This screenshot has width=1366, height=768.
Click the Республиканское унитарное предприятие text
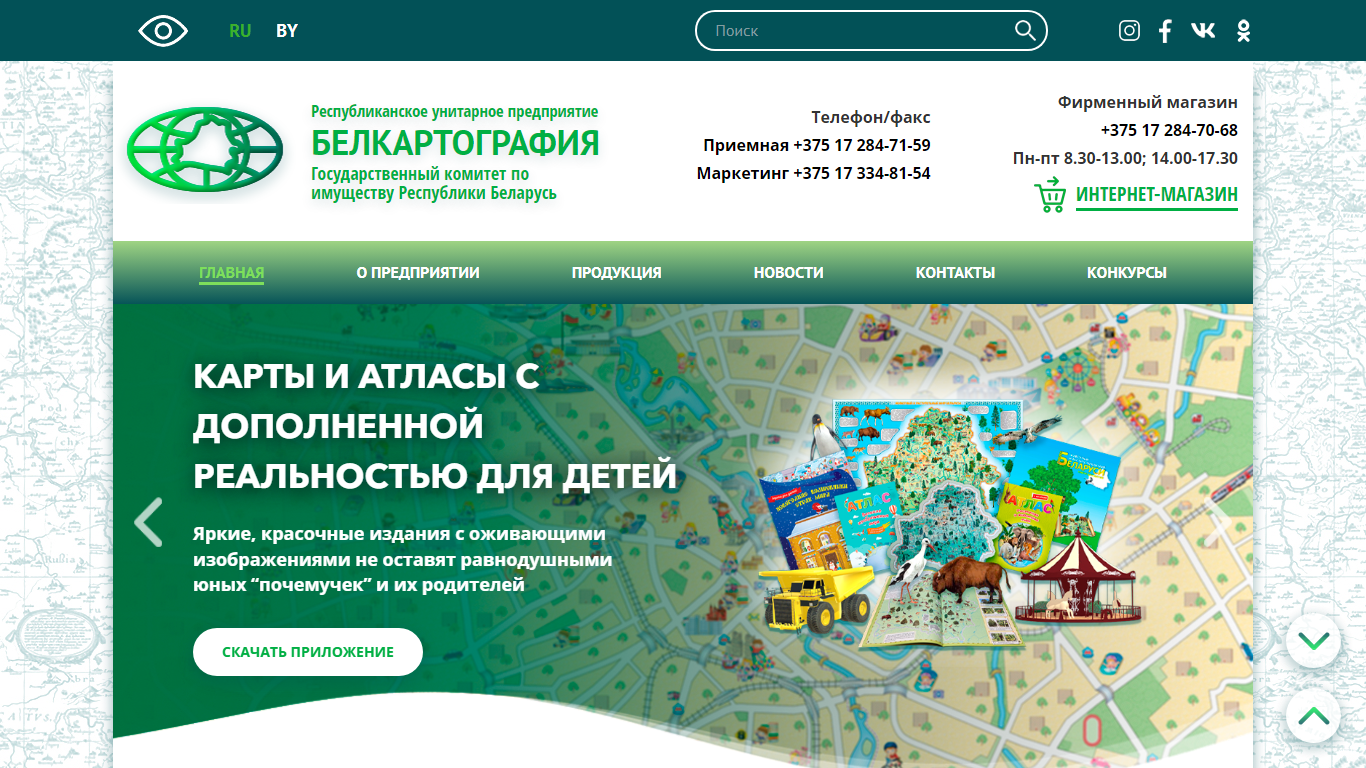point(455,111)
